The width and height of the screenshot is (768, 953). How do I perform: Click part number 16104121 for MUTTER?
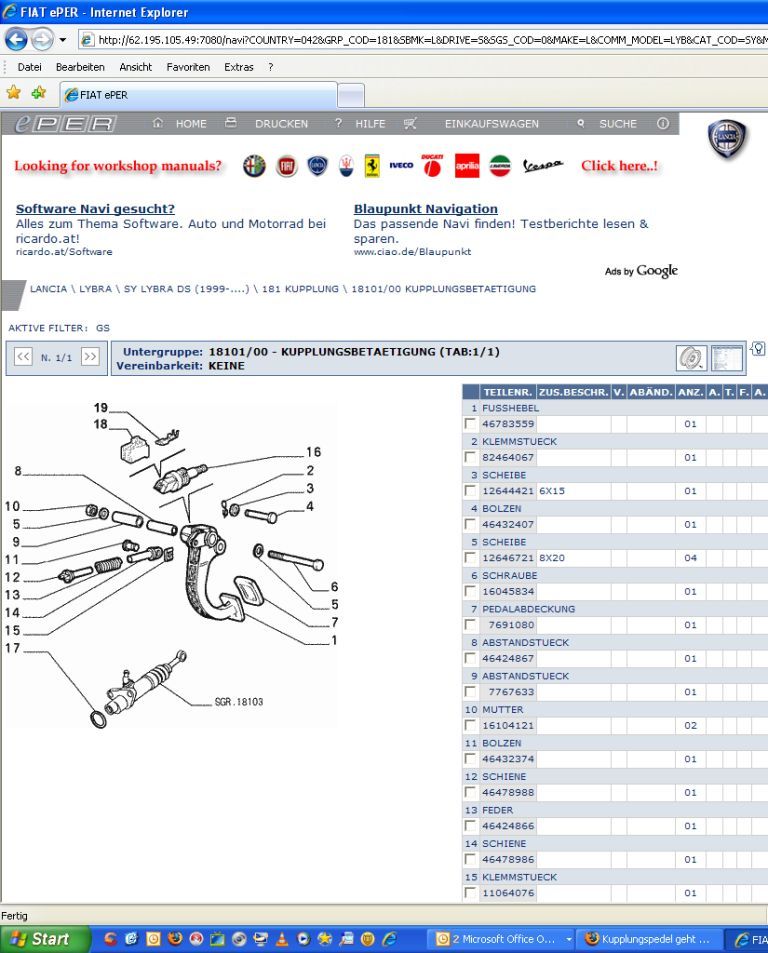508,725
